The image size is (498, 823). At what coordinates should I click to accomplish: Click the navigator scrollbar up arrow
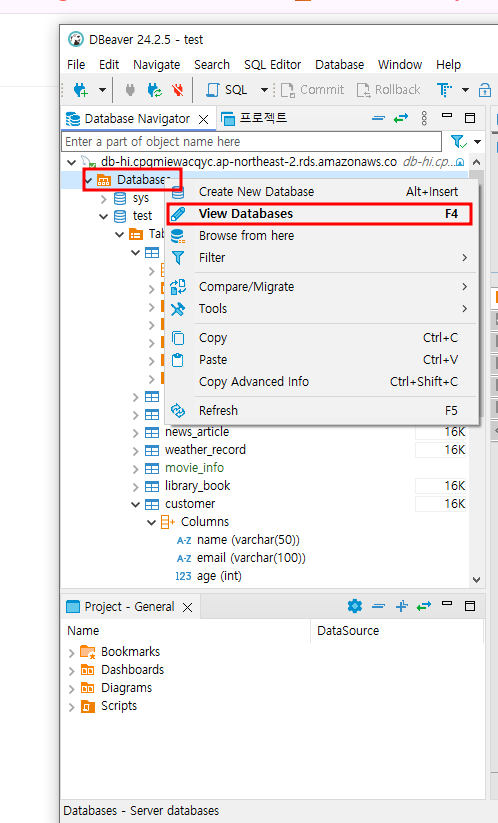click(x=476, y=162)
